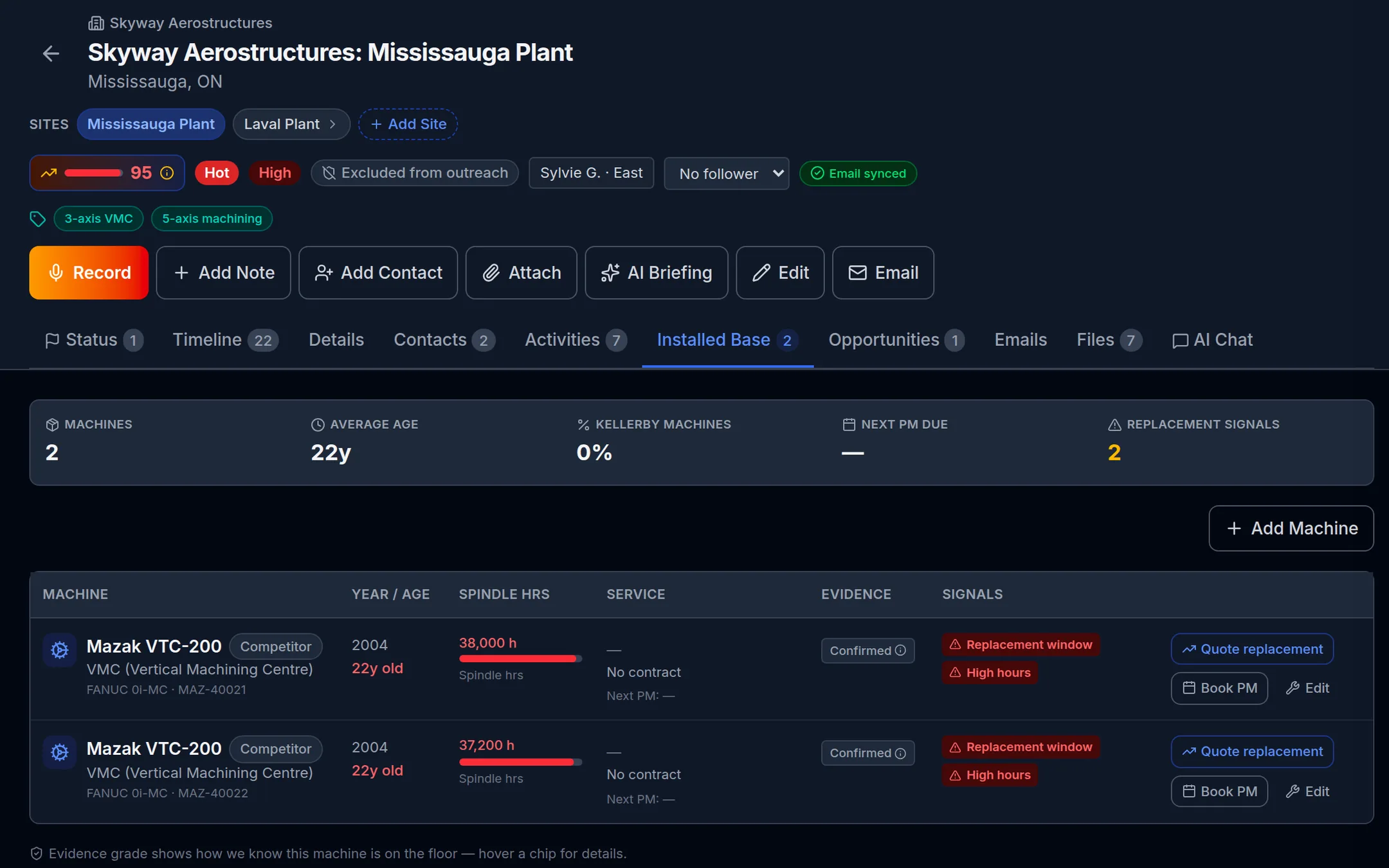This screenshot has width=1389, height=868.
Task: Click the paperclip icon on Attach
Action: click(x=491, y=273)
